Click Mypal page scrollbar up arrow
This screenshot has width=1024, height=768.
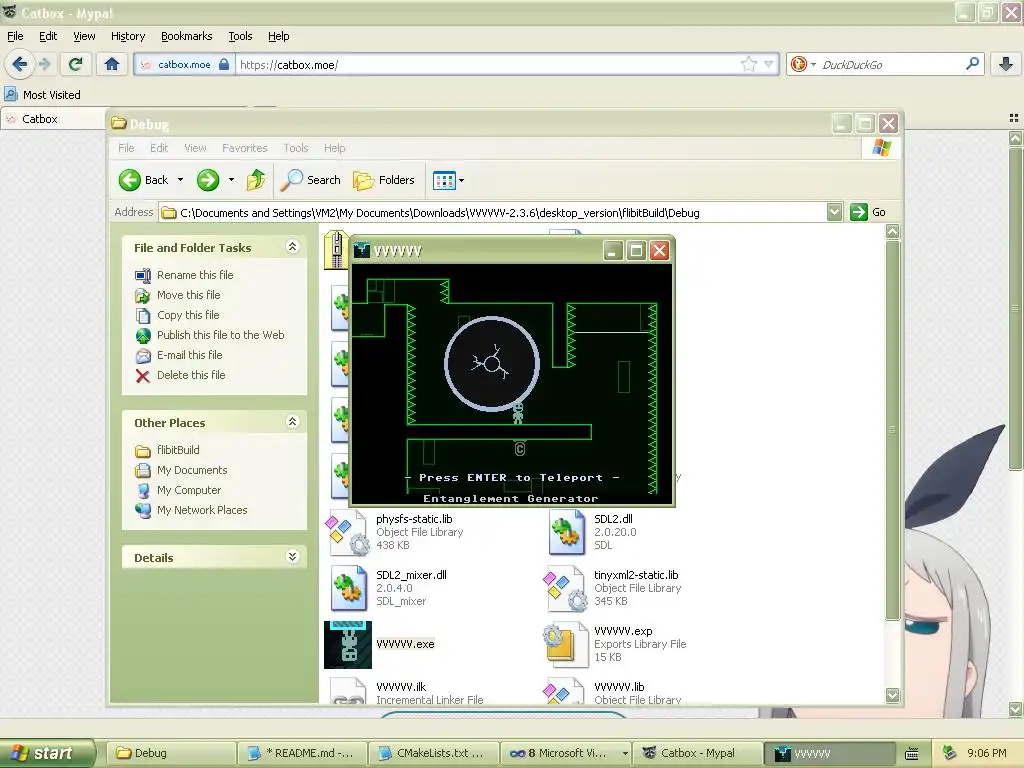(1015, 138)
